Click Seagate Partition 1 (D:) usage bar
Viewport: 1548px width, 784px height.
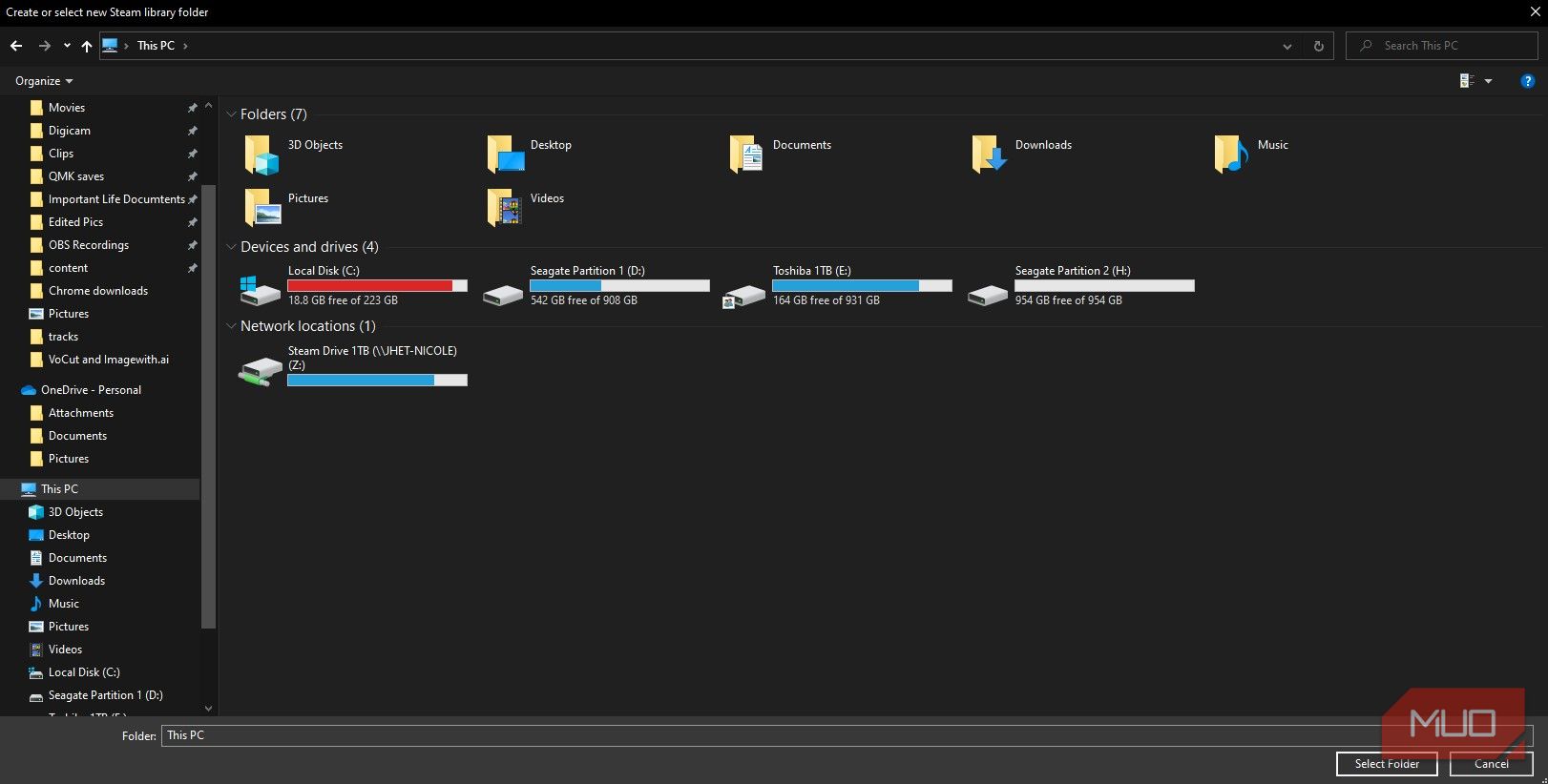tap(619, 286)
